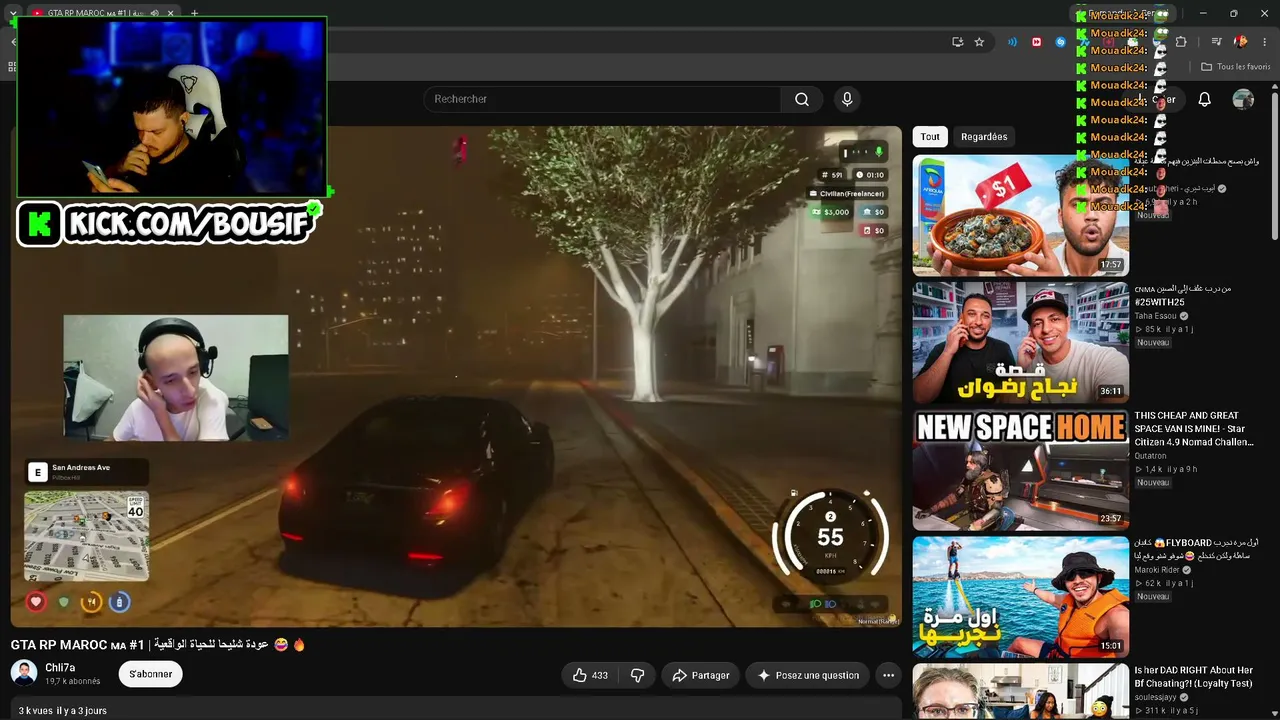Viewport: 1280px width, 720px height.
Task: Select the Tout filter chip
Action: tap(930, 137)
